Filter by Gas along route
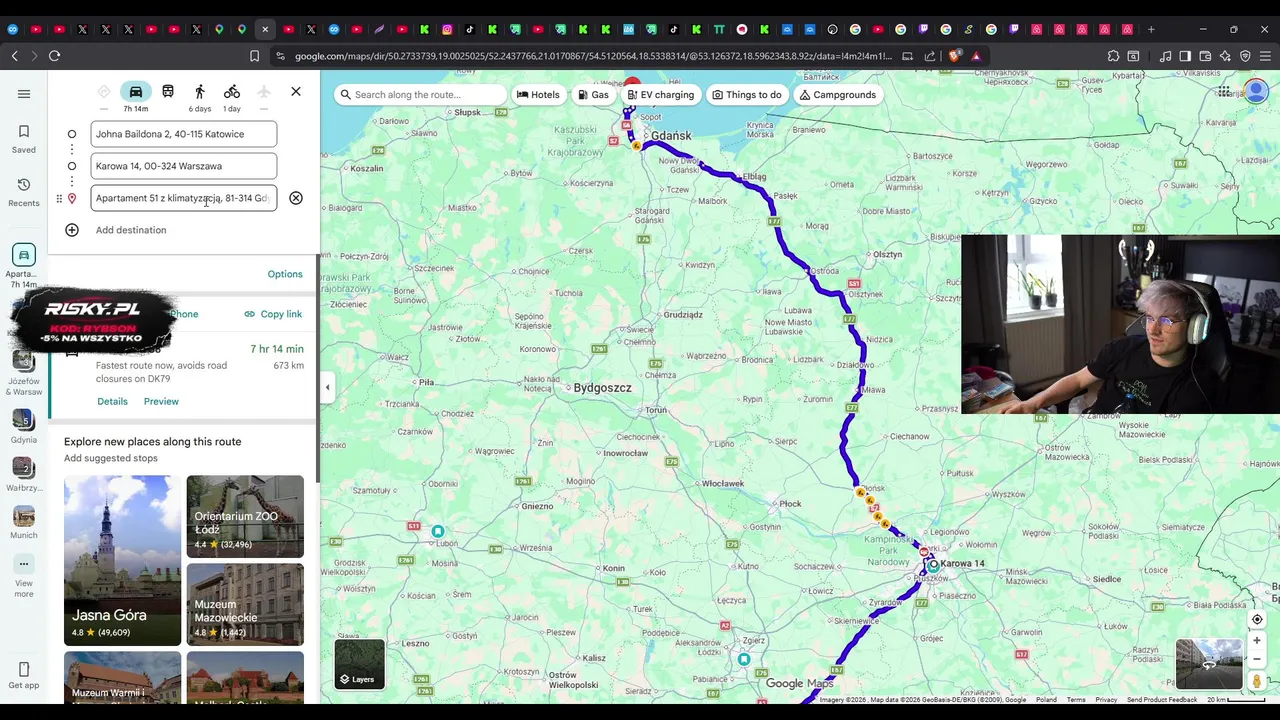1280x720 pixels. (592, 95)
